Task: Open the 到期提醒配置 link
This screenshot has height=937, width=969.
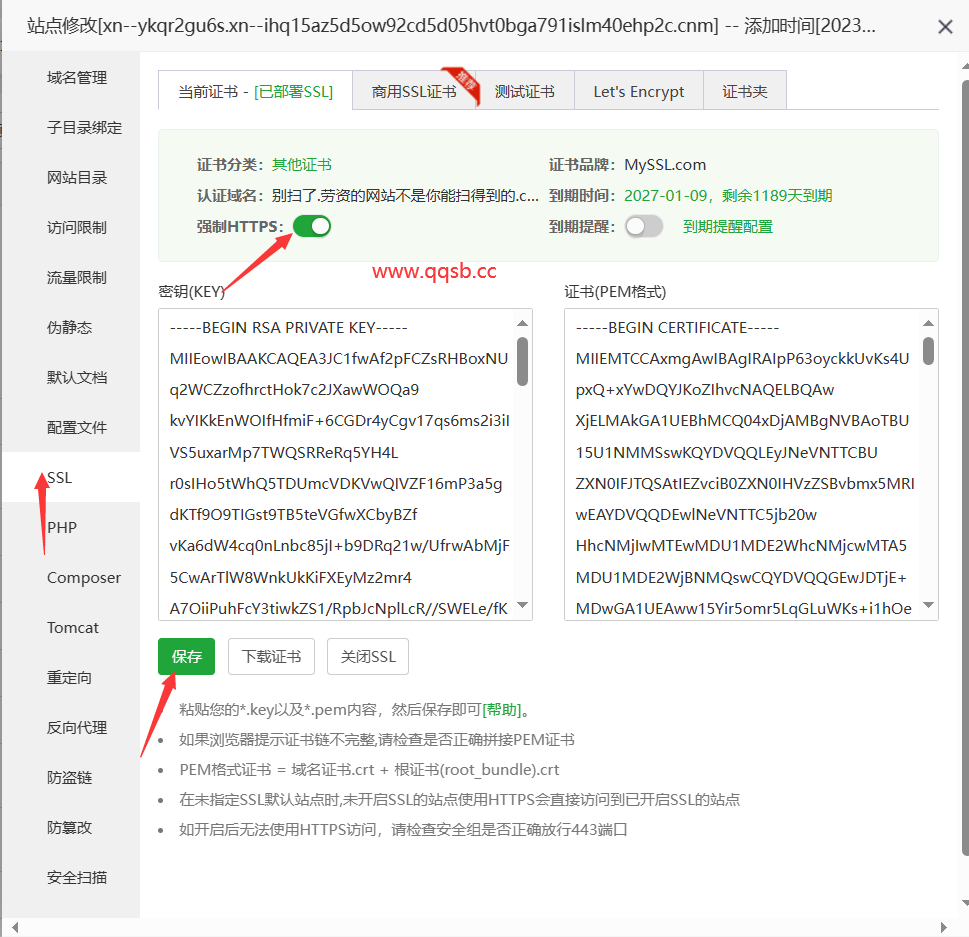Action: (727, 227)
